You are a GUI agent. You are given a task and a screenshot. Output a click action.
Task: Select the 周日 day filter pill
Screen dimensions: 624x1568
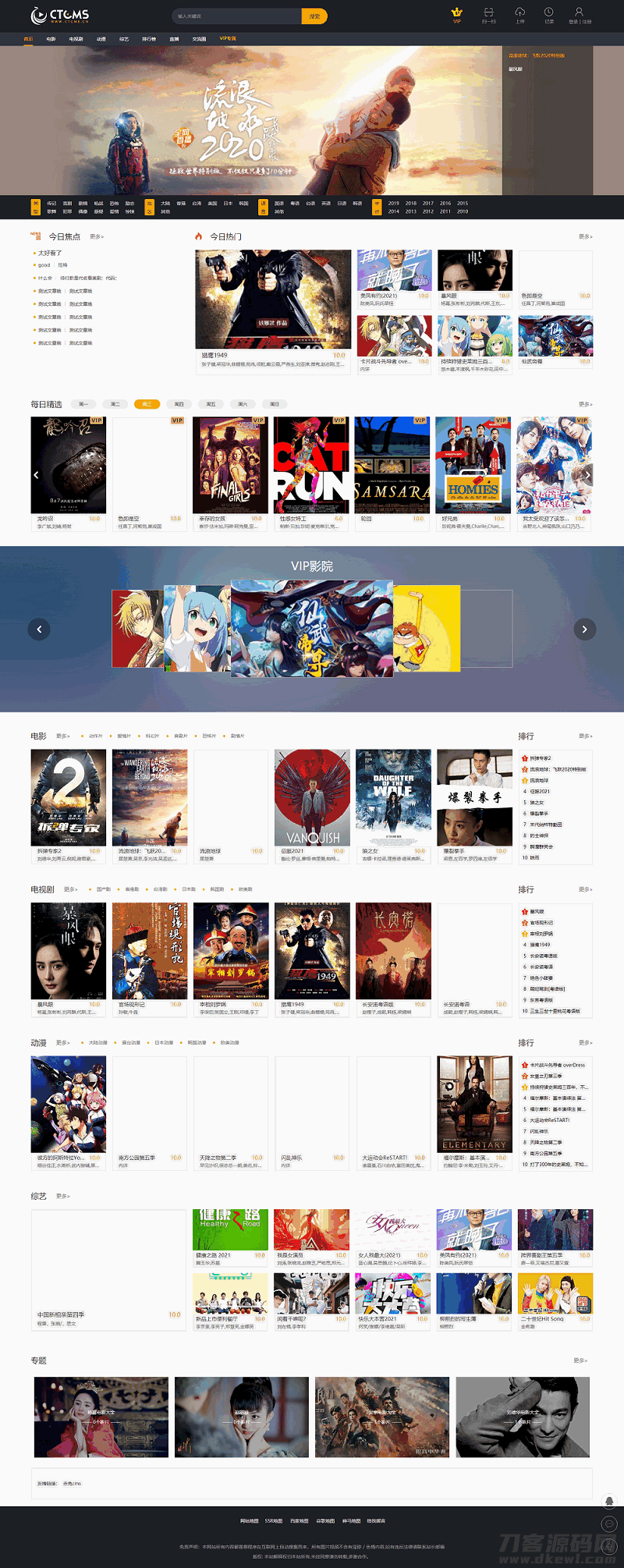[275, 404]
